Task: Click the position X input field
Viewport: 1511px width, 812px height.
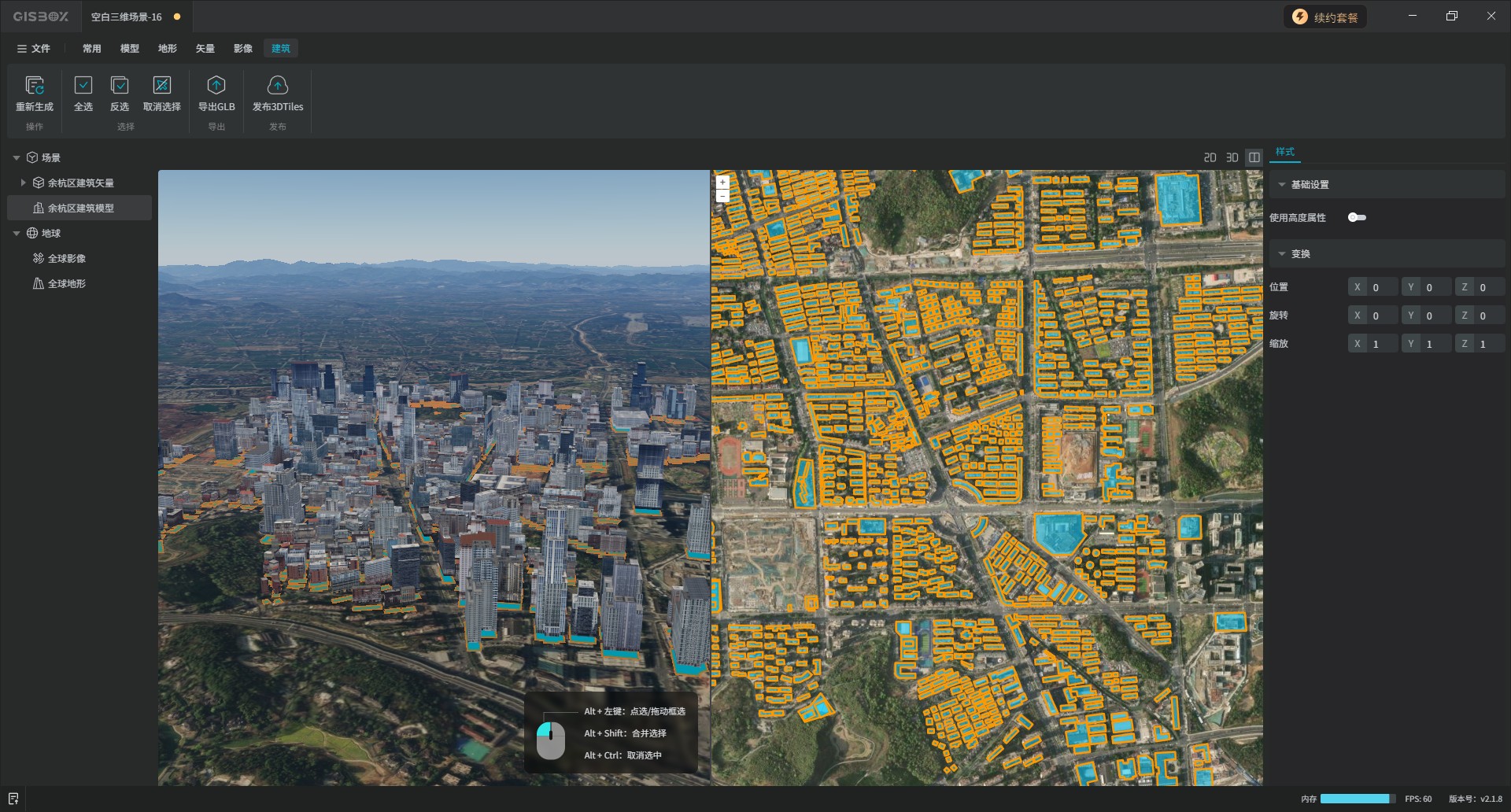Action: point(1382,287)
